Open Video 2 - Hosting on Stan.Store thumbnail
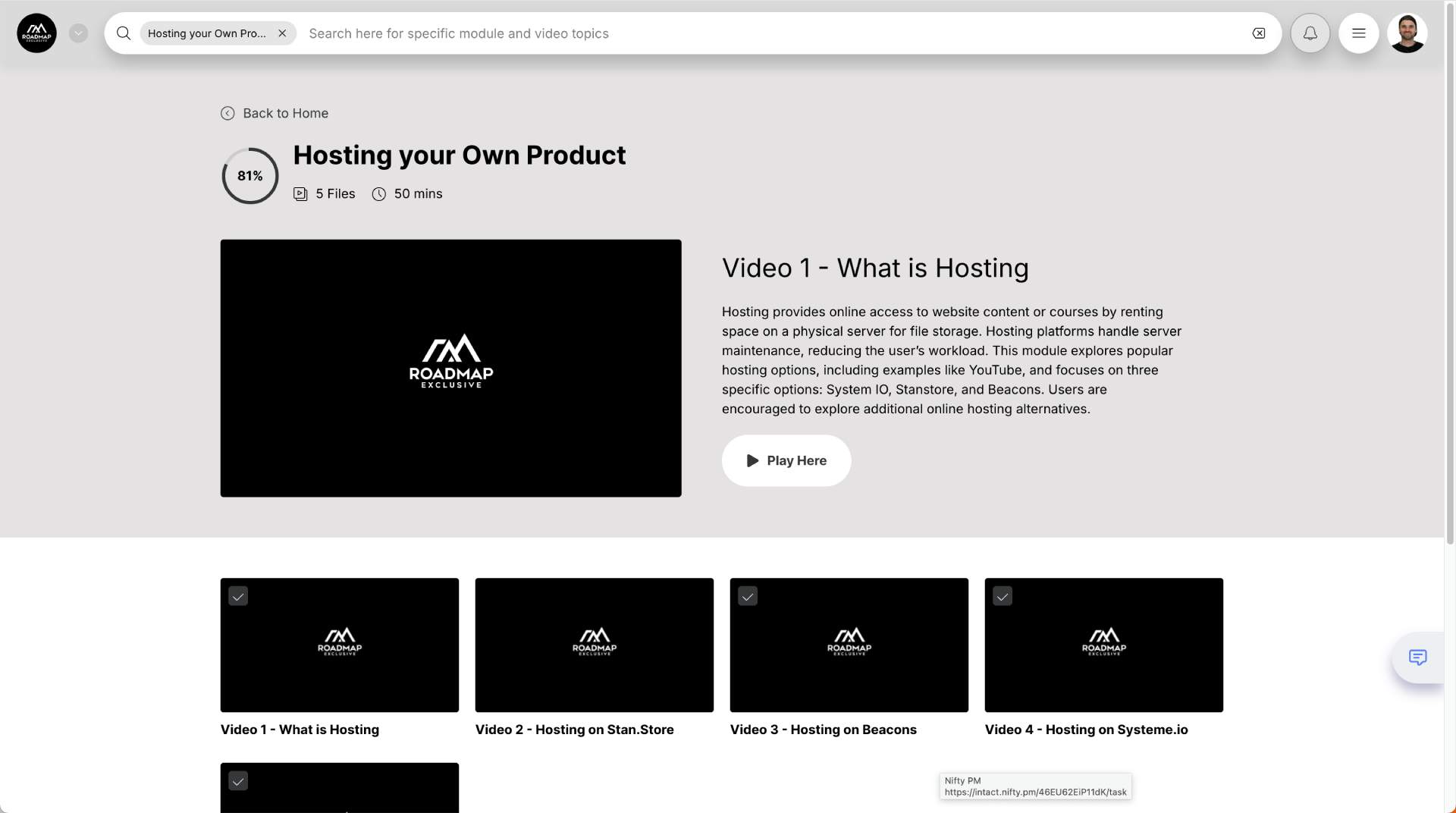1456x813 pixels. pyautogui.click(x=594, y=645)
